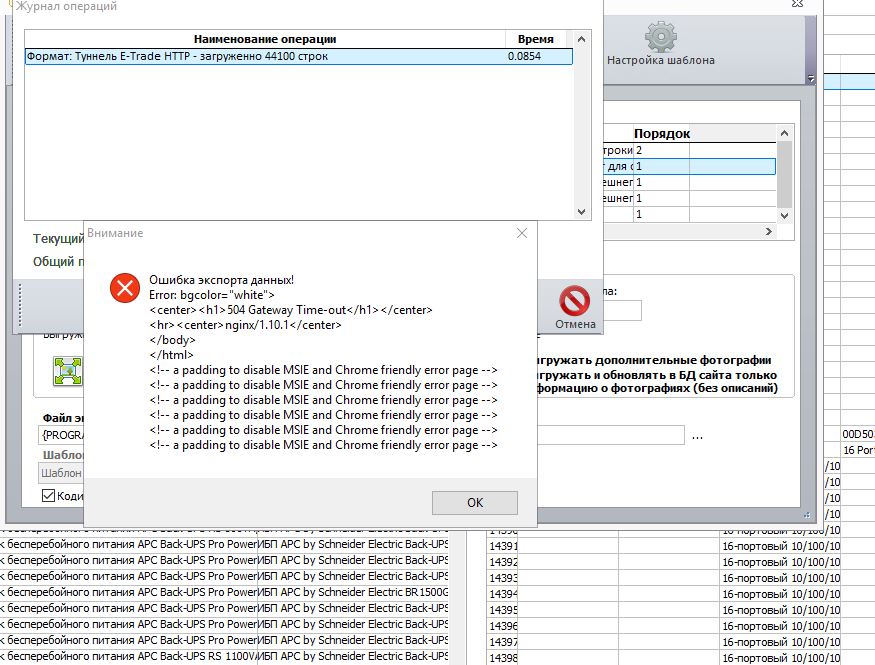Select the highlighted Порядок row with value 1

point(690,166)
